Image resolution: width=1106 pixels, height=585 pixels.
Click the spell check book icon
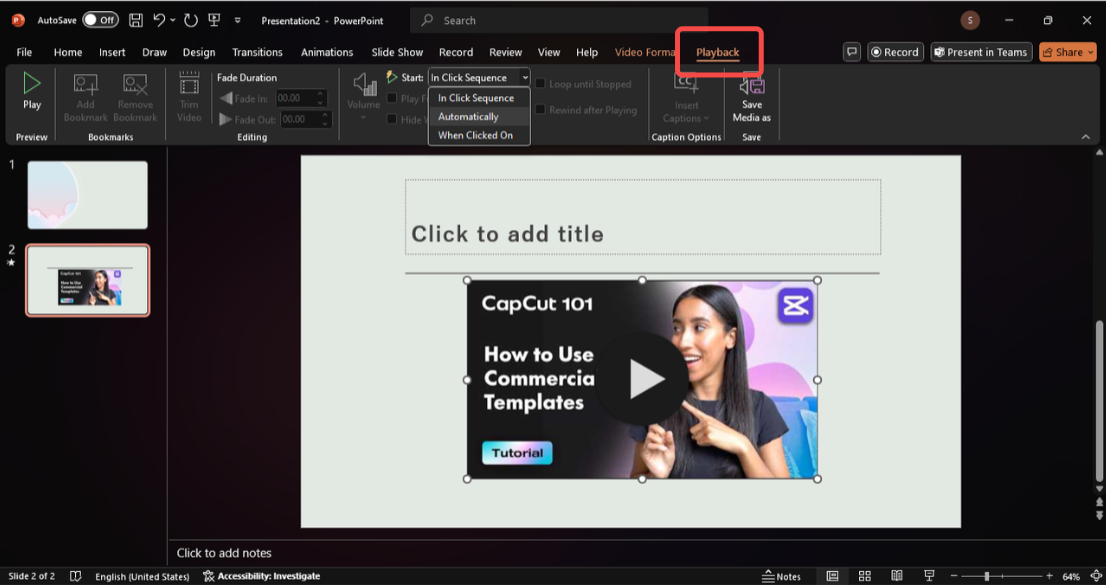point(75,577)
